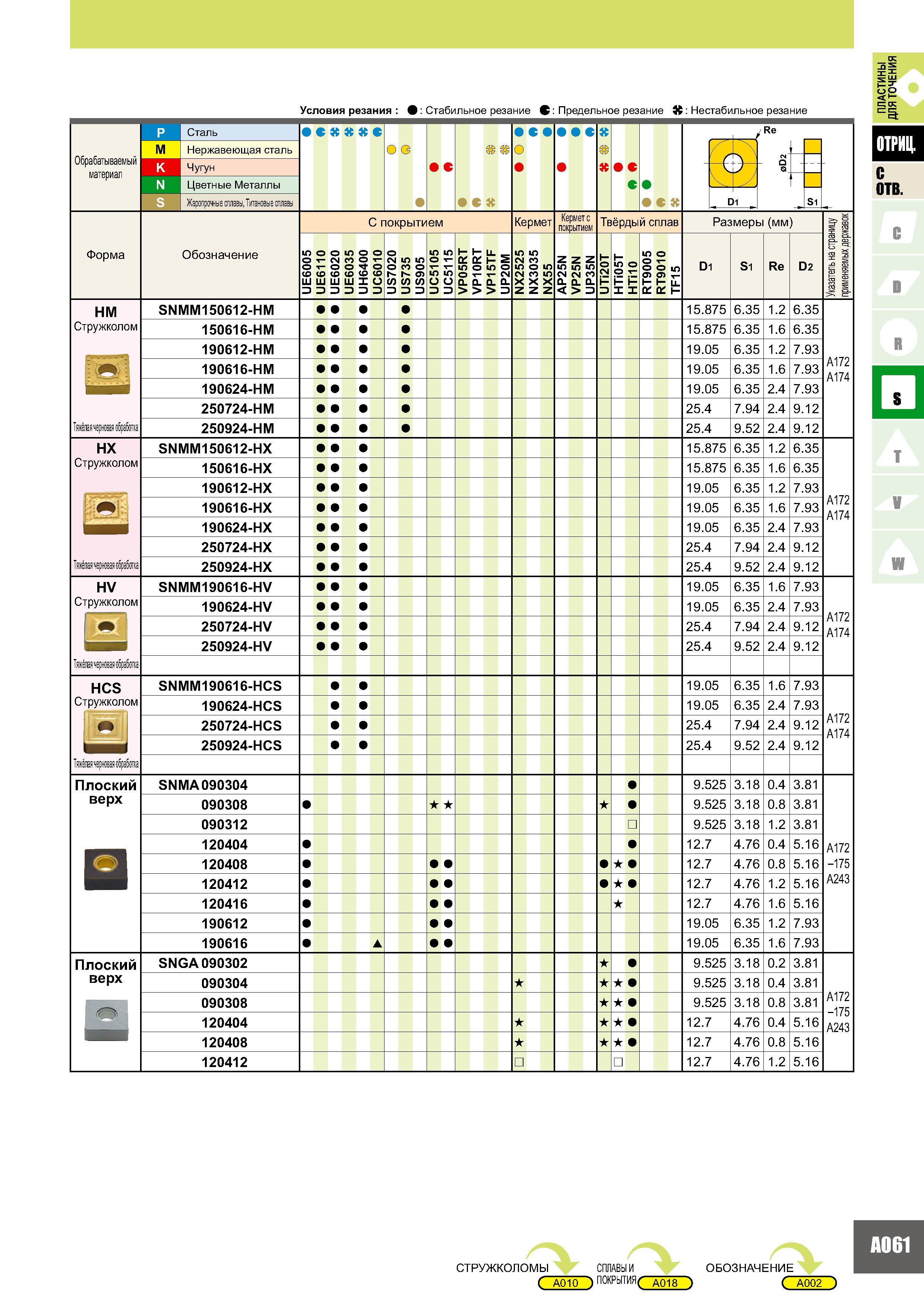Follow the A018 alloys and coatings link
Viewport: 924px width, 1307px height.
click(665, 1282)
